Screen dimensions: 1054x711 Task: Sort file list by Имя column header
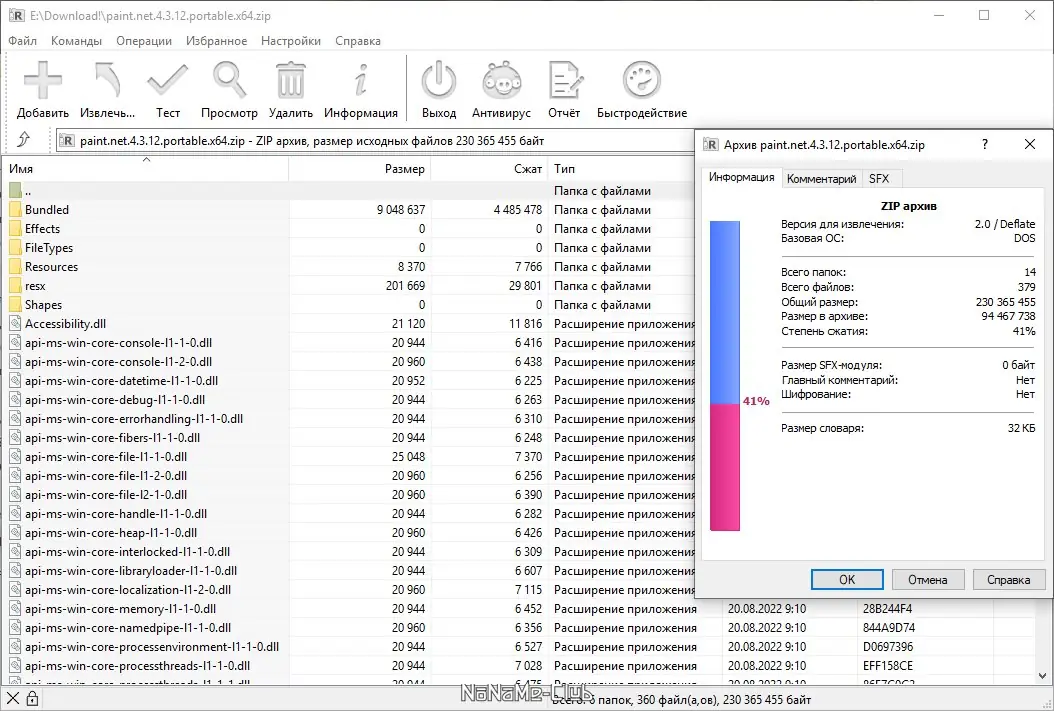click(146, 169)
